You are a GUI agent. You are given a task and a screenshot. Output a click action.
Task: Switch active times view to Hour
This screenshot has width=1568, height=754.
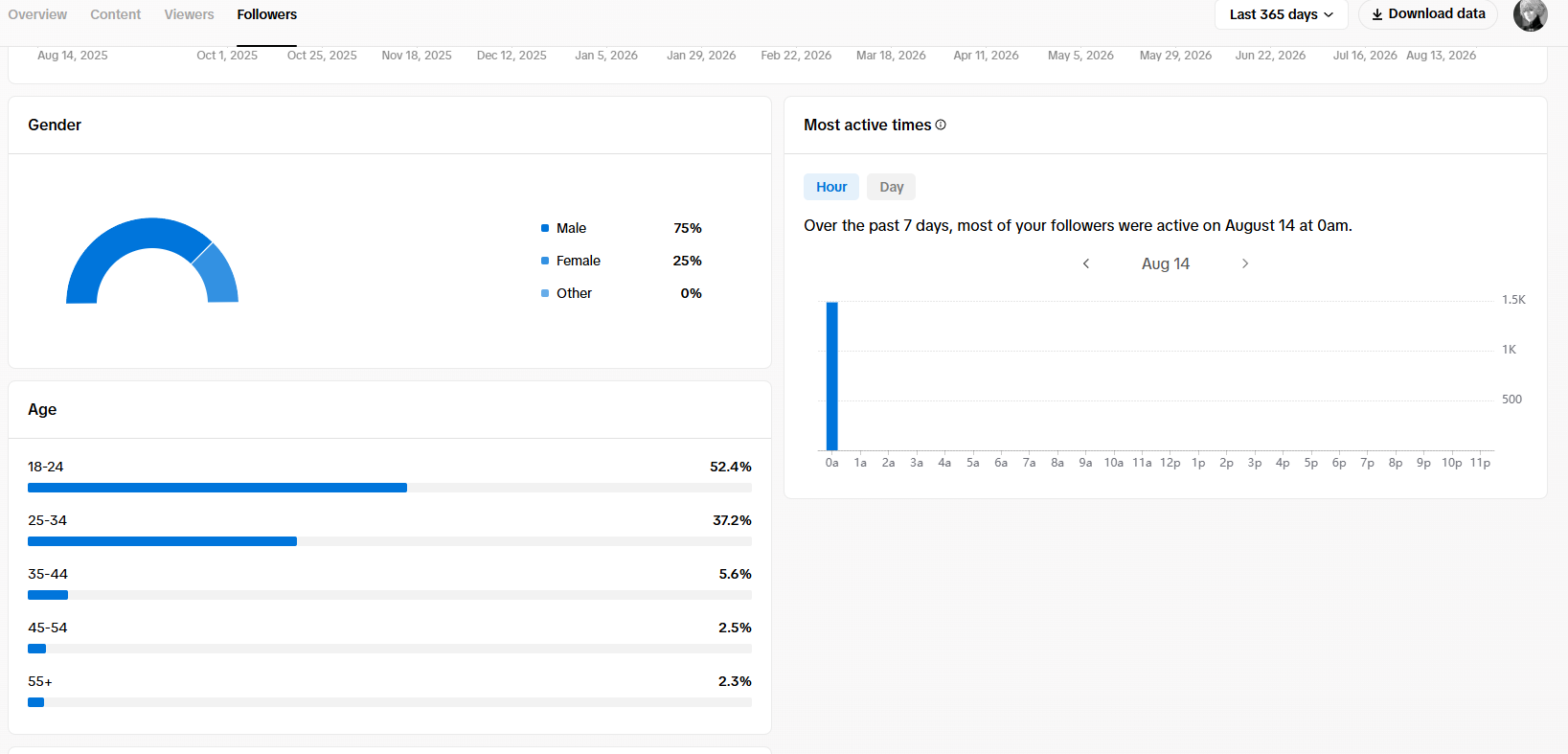pyautogui.click(x=831, y=187)
